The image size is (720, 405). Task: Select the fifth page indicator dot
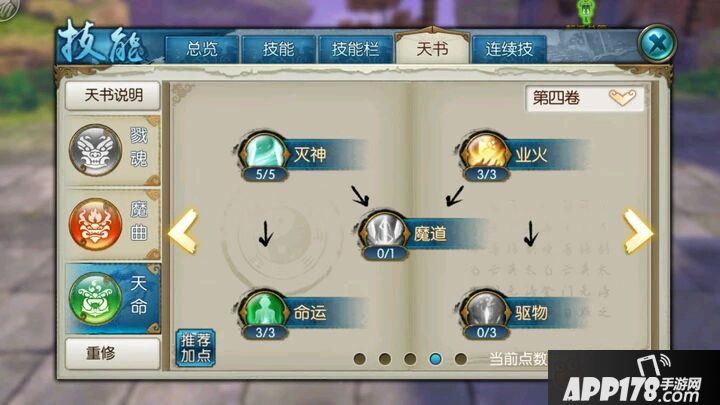pyautogui.click(x=461, y=359)
